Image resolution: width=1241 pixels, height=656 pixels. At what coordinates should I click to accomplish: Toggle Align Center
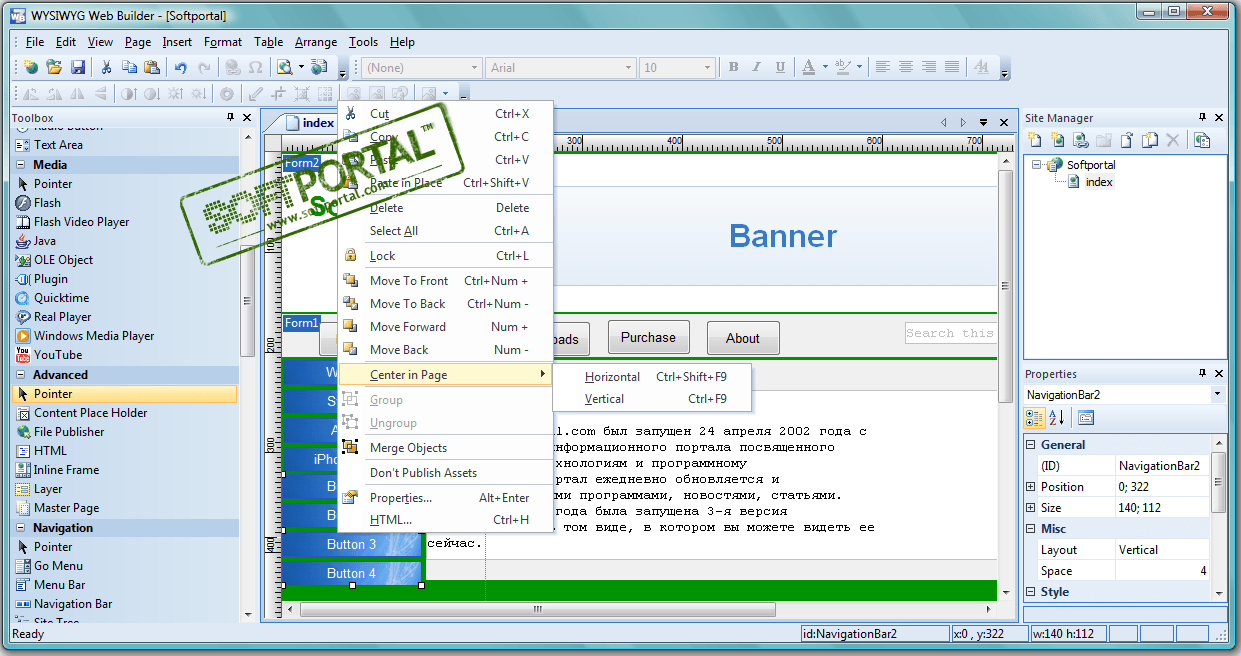[x=906, y=67]
